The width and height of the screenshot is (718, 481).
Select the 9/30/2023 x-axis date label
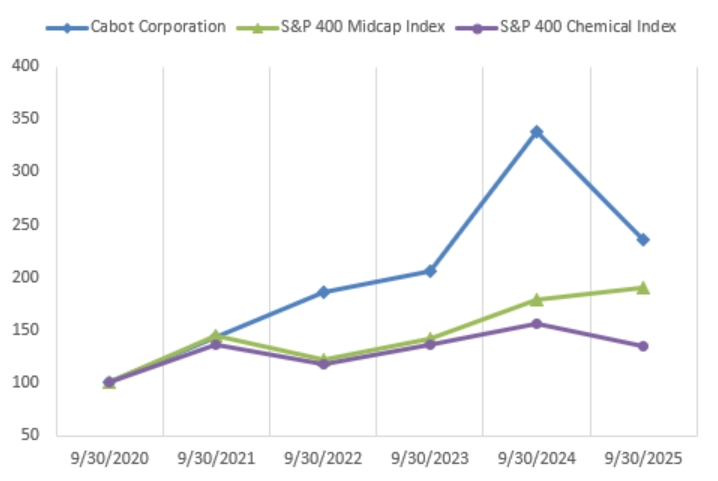(430, 459)
